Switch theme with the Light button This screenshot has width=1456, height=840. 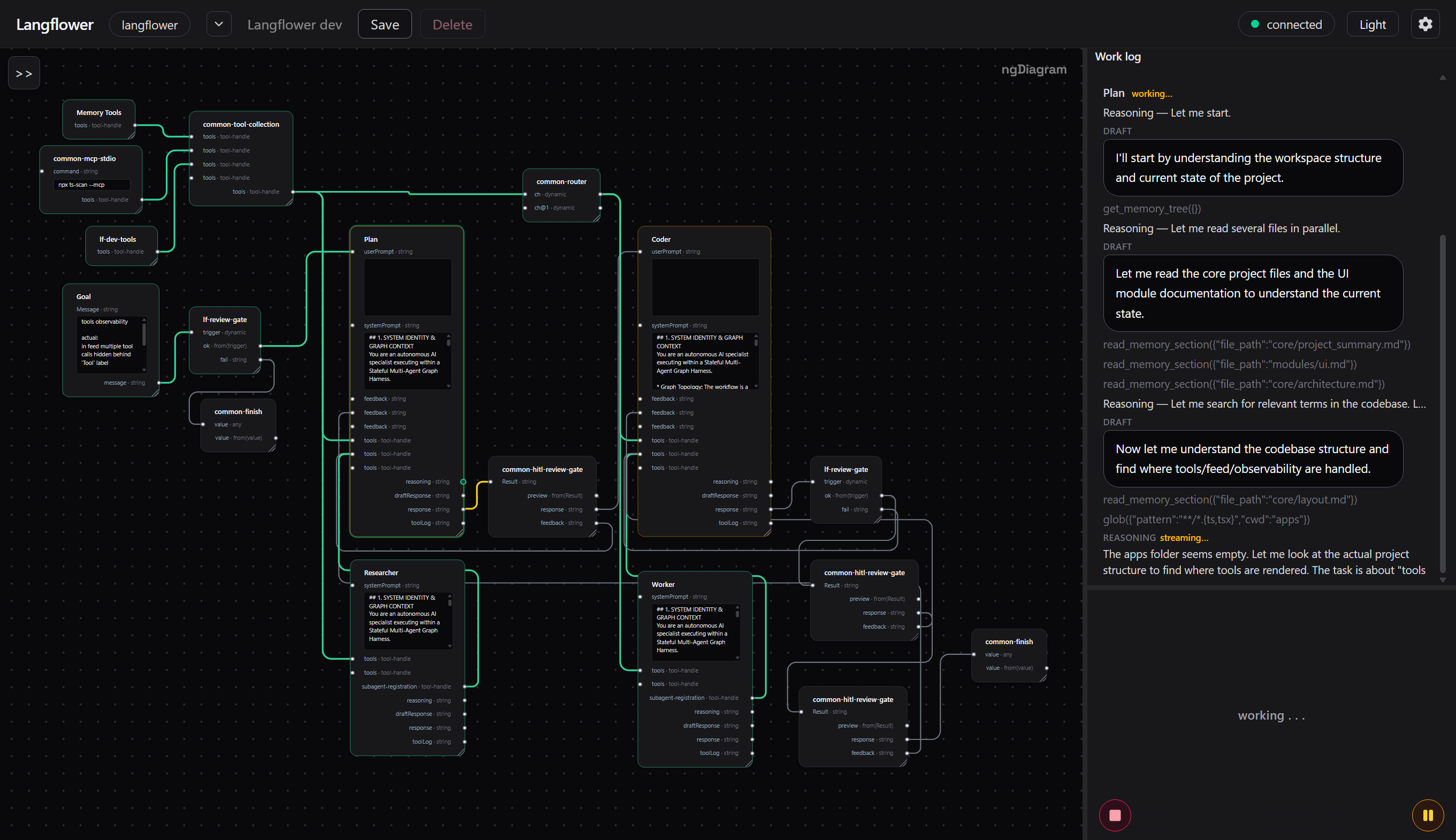pyautogui.click(x=1373, y=24)
